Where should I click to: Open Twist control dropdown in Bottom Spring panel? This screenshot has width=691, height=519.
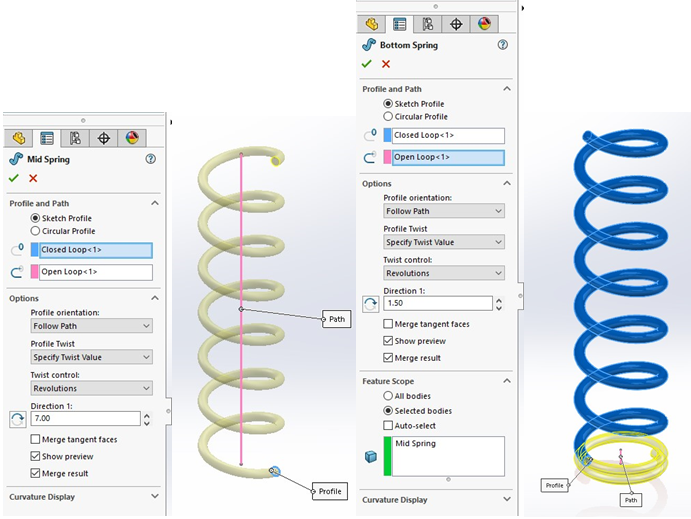click(x=444, y=273)
